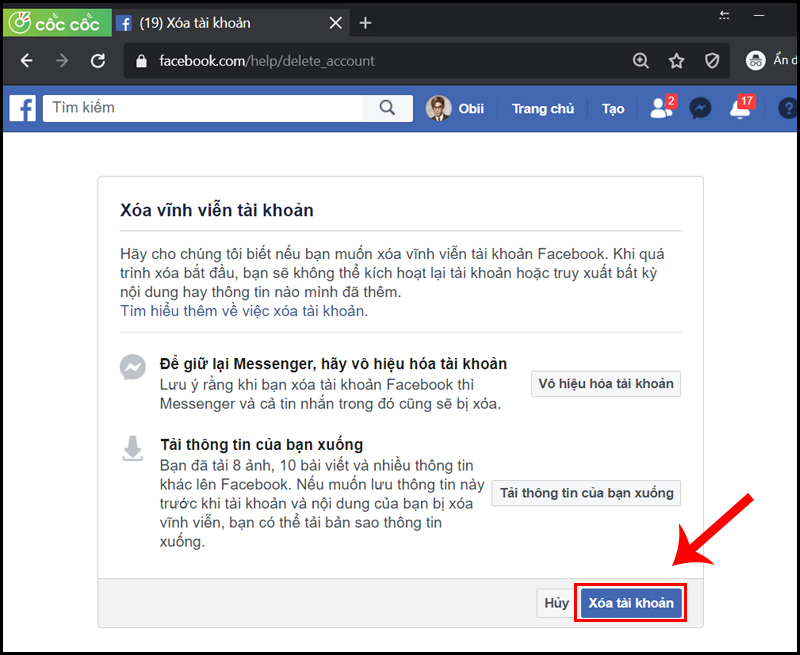Check the 2 friend requests
This screenshot has width=800, height=655.
pos(660,107)
